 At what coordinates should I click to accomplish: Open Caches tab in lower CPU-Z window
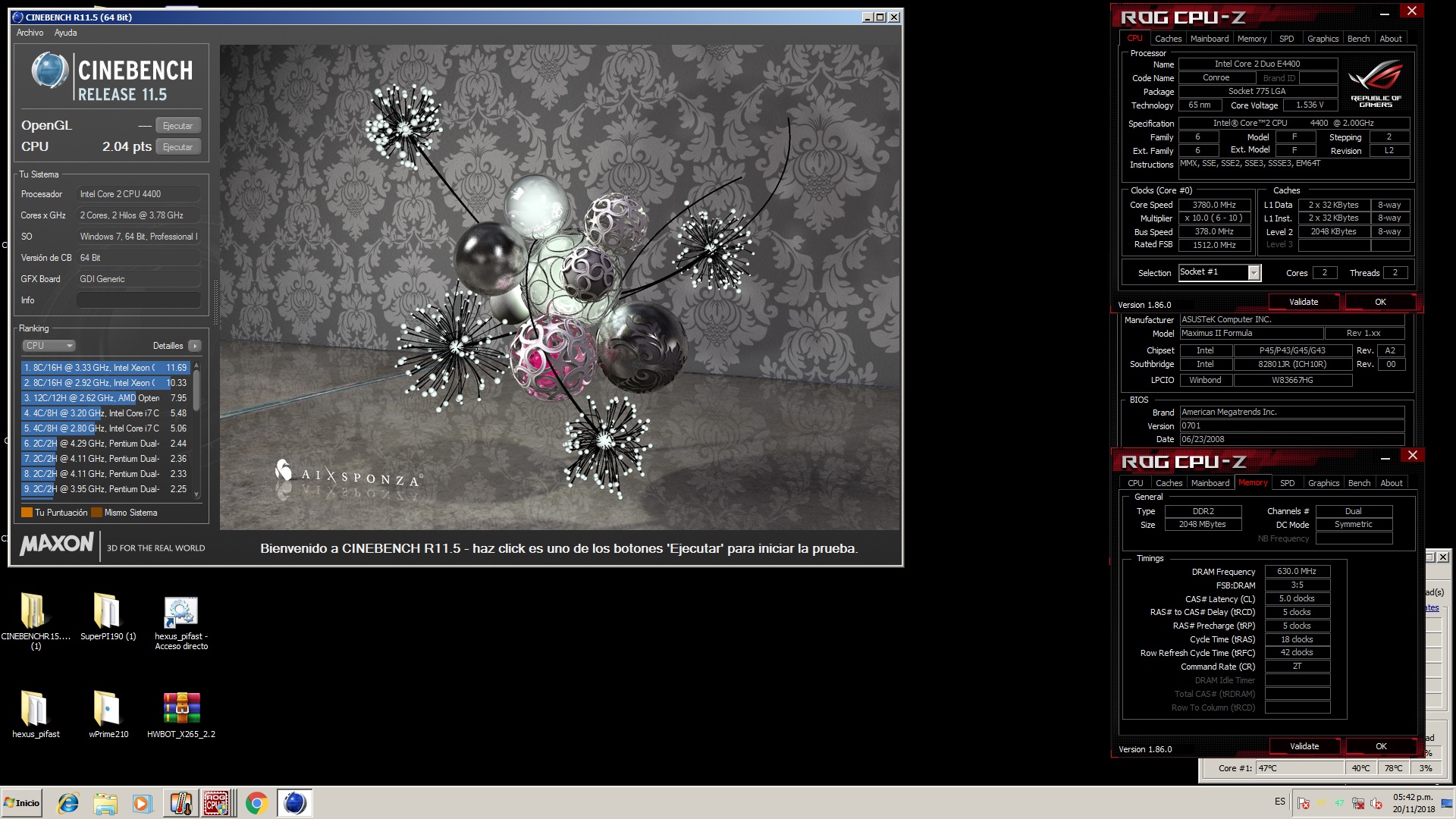tap(1169, 483)
